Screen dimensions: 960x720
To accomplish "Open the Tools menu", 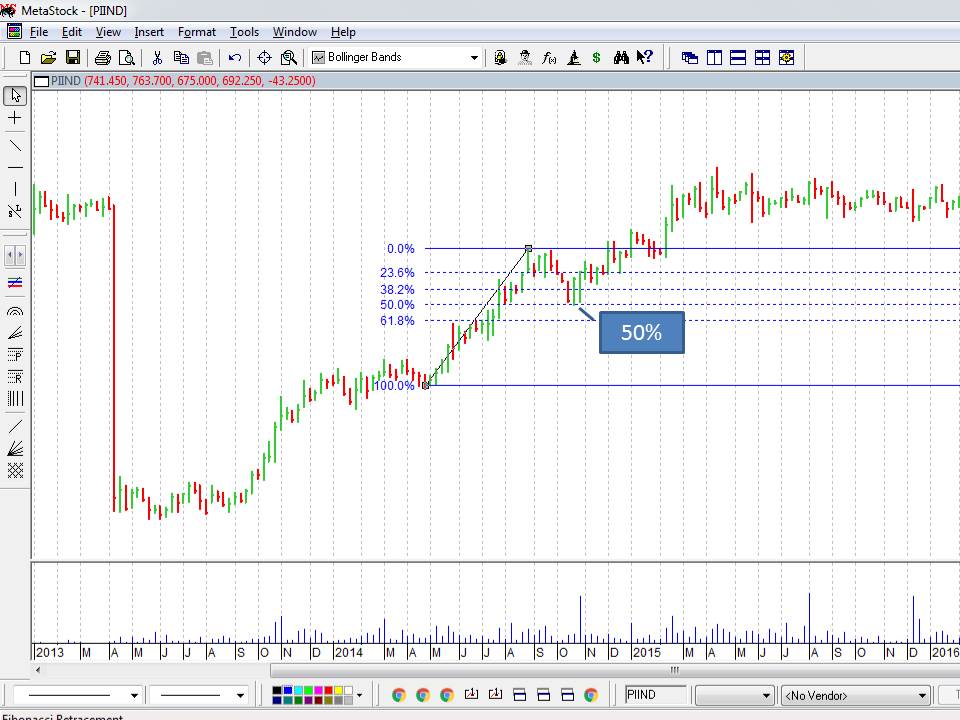I will (244, 32).
